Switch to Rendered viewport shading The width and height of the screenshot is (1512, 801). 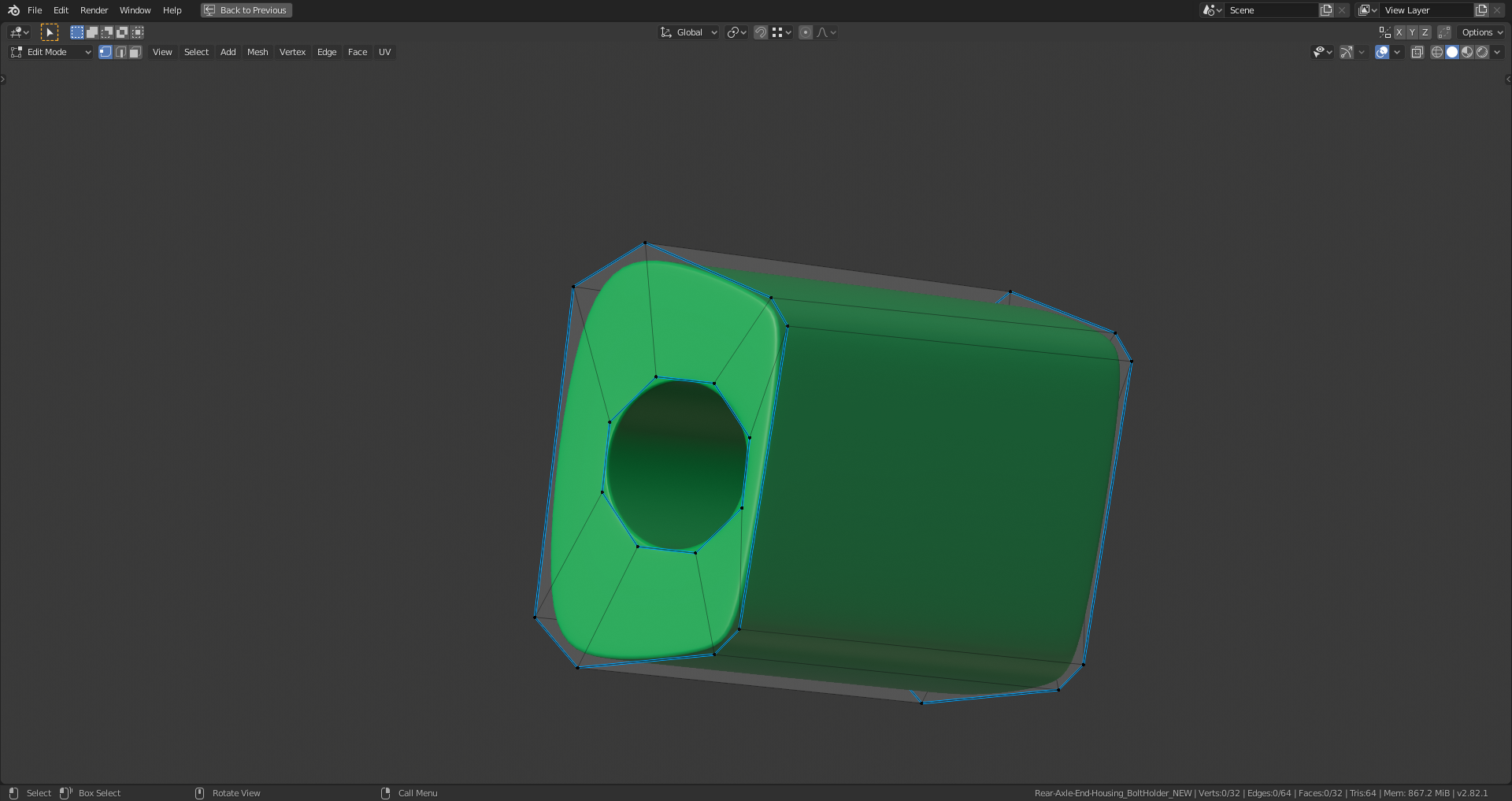[1482, 52]
